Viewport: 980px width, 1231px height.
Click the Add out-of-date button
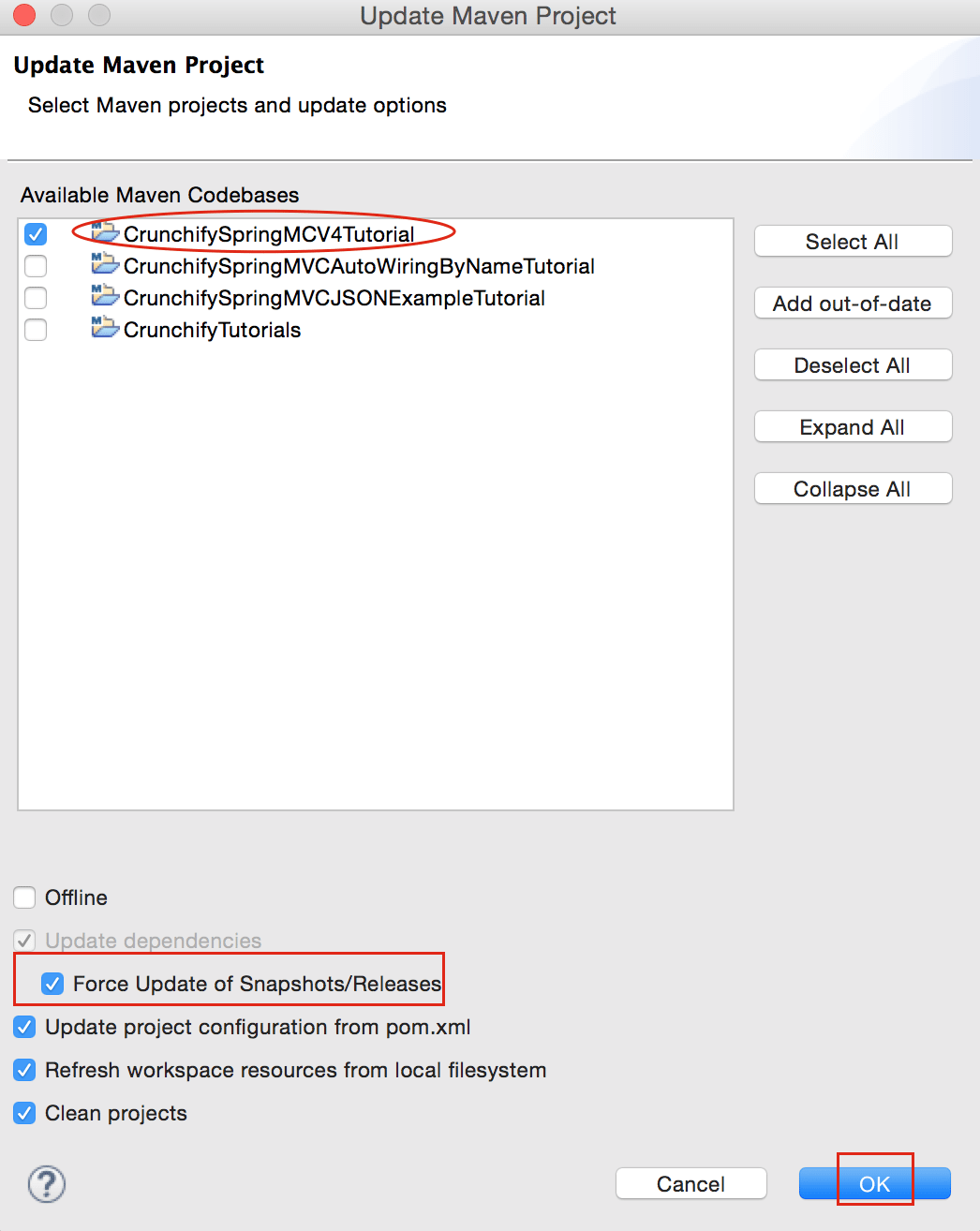(853, 304)
